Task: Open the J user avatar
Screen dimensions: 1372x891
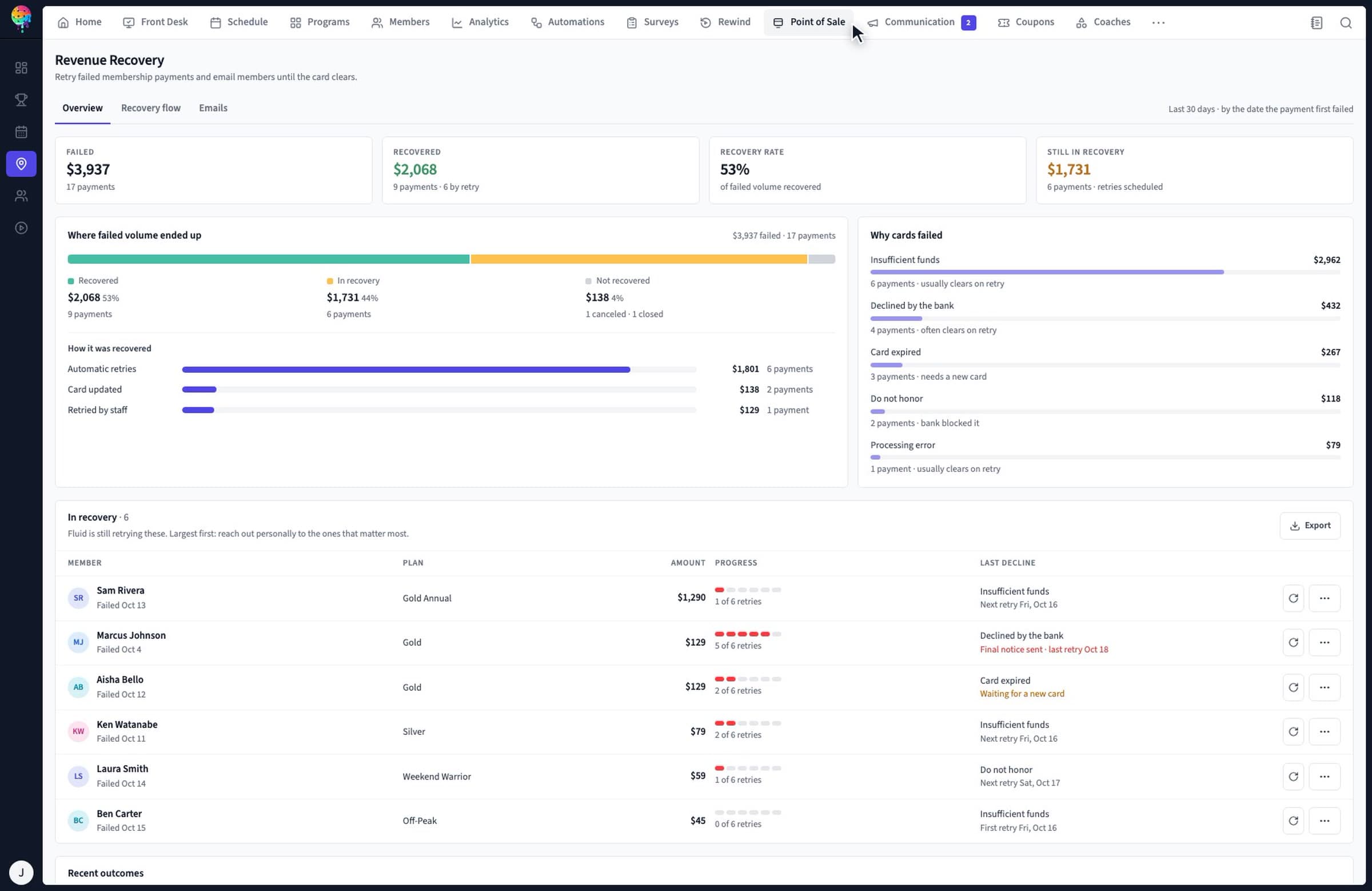Action: 21,872
